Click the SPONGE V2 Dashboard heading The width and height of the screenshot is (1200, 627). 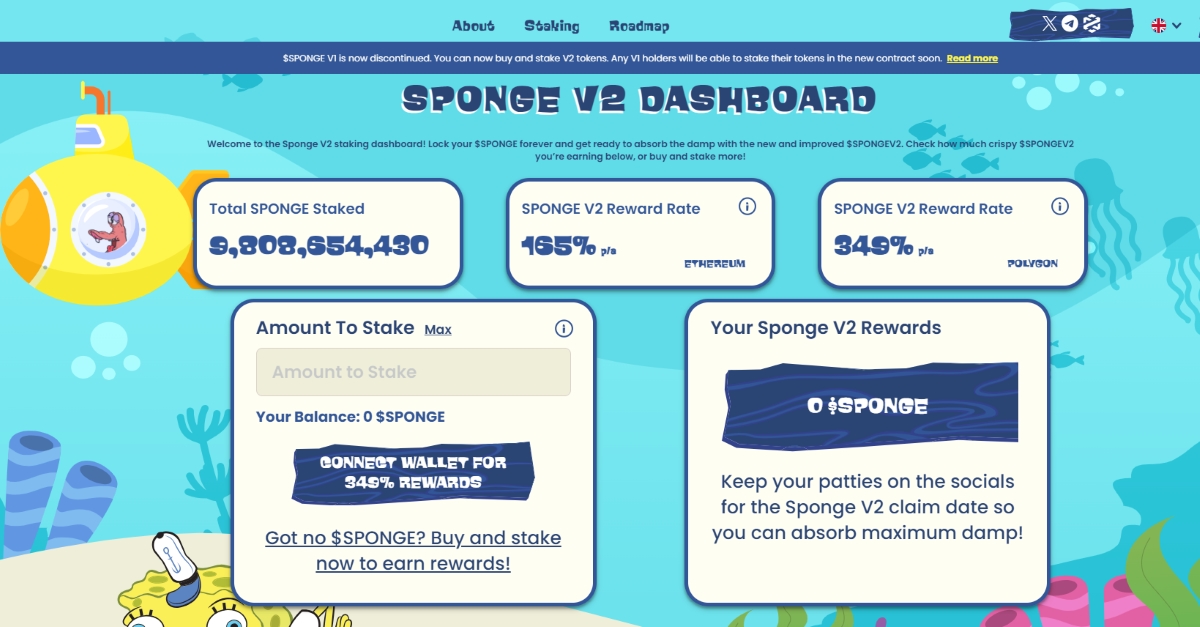coord(639,100)
